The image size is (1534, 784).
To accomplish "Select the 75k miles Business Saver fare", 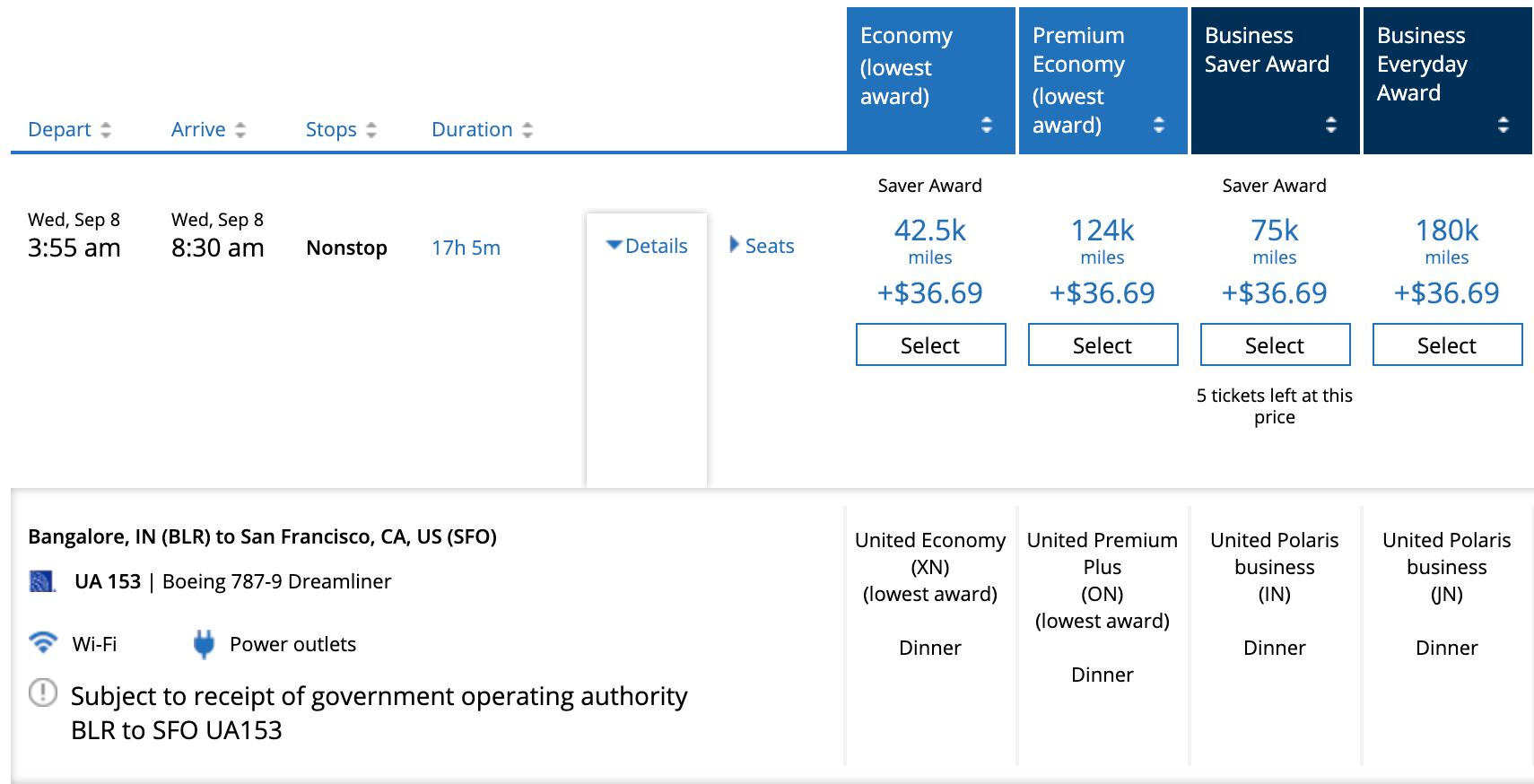I will [1275, 345].
